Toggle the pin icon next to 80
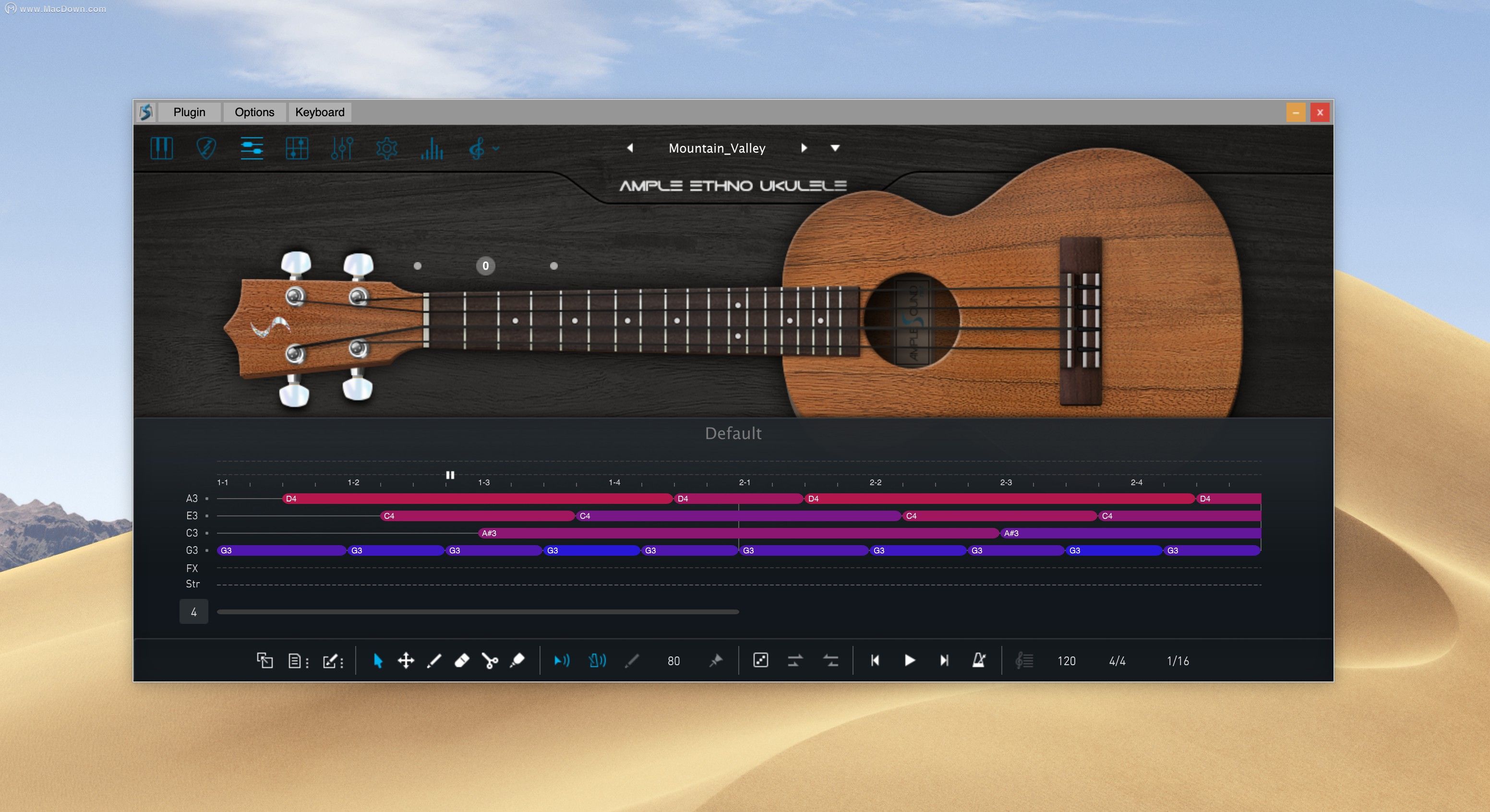The image size is (1490, 812). point(716,660)
